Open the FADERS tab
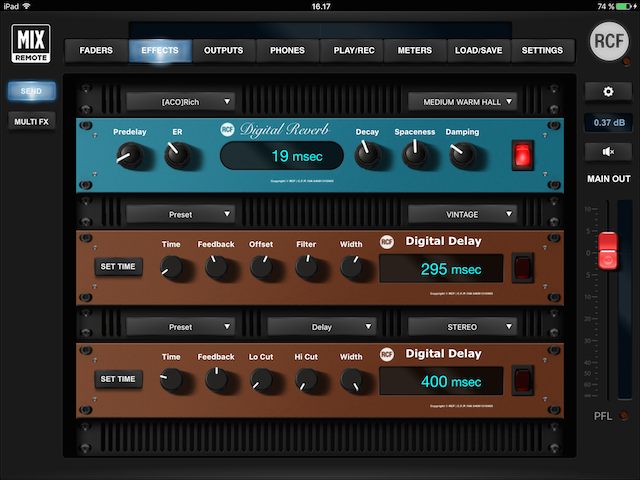 click(x=96, y=51)
